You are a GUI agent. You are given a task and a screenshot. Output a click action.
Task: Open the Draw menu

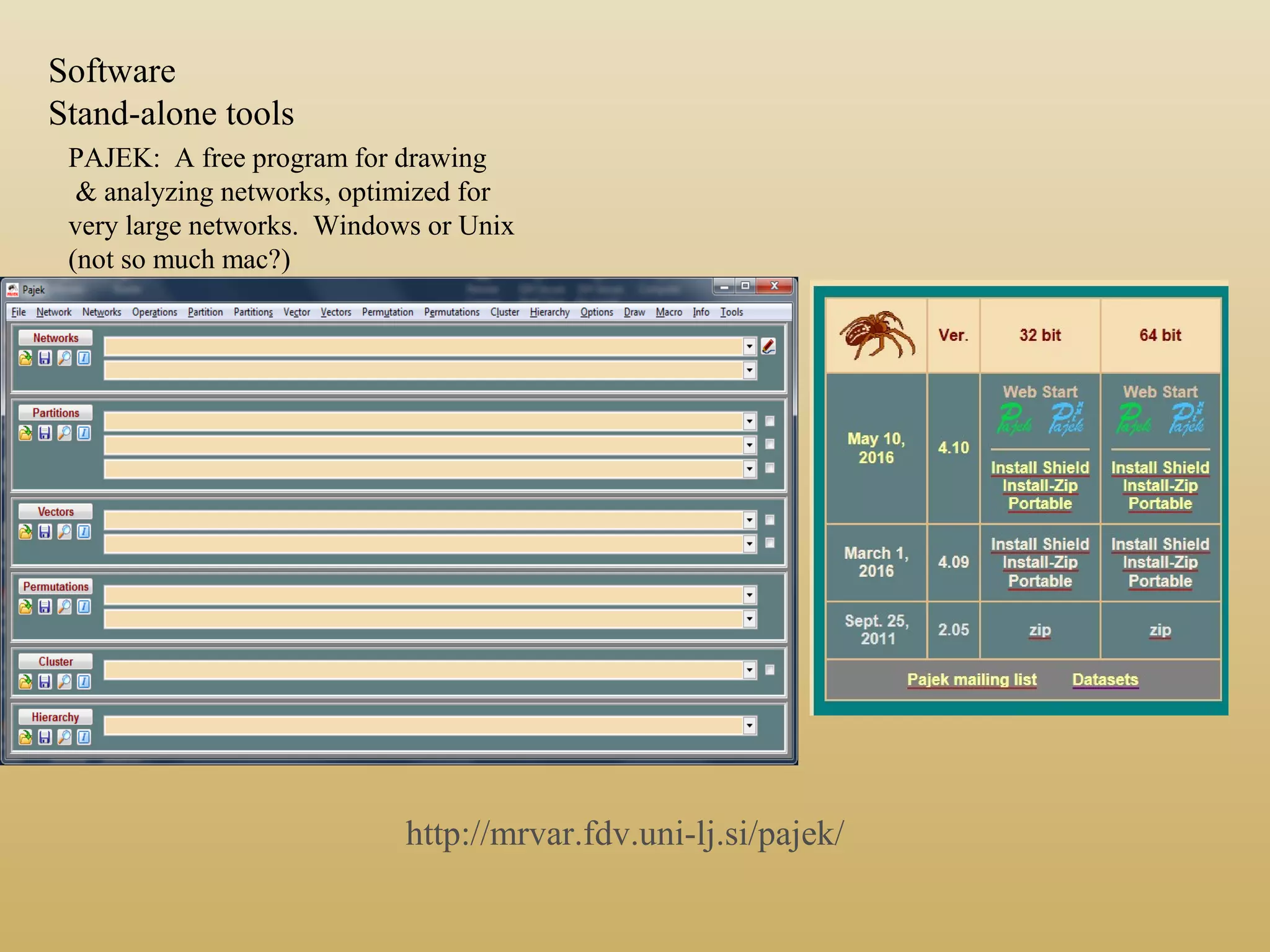[634, 312]
